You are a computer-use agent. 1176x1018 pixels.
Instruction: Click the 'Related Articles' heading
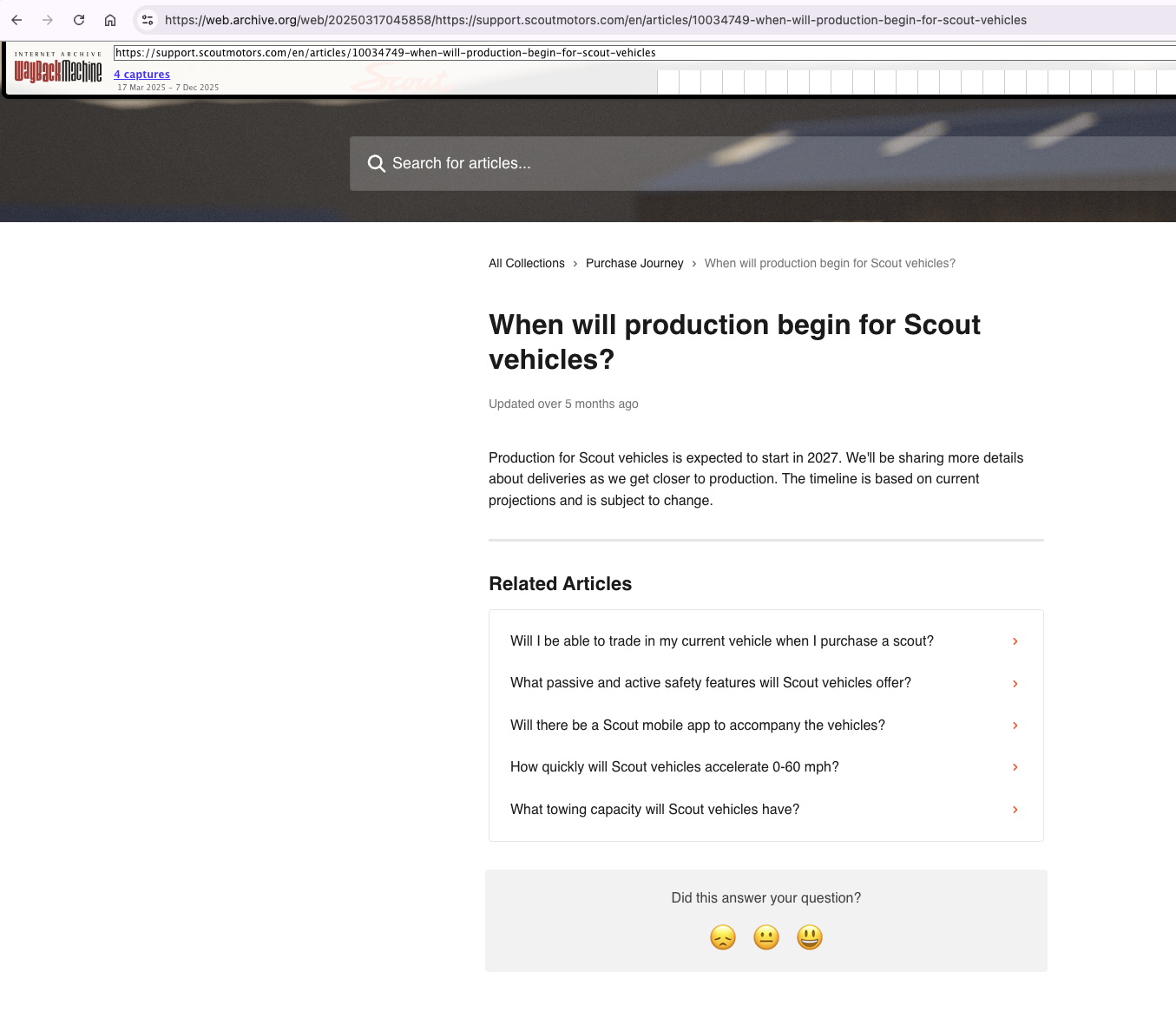click(x=561, y=584)
